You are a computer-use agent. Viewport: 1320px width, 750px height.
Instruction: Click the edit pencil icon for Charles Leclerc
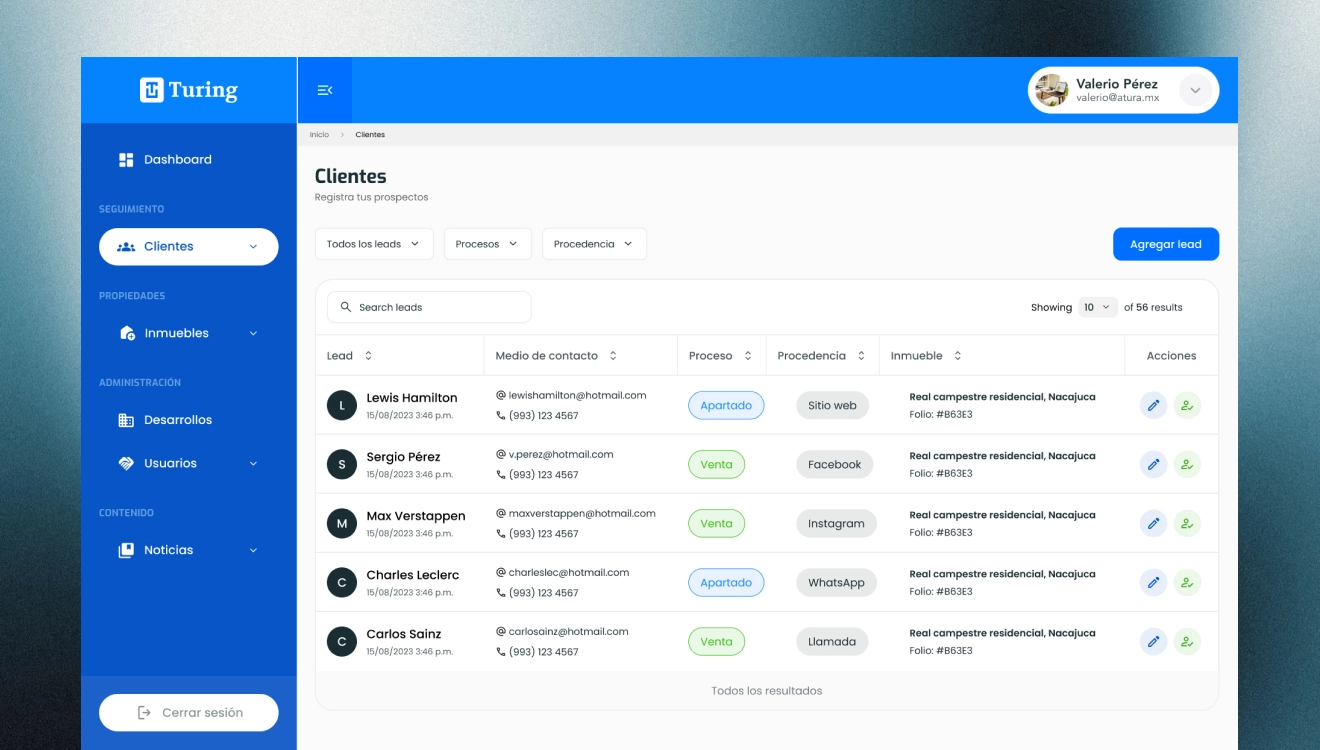click(1153, 582)
